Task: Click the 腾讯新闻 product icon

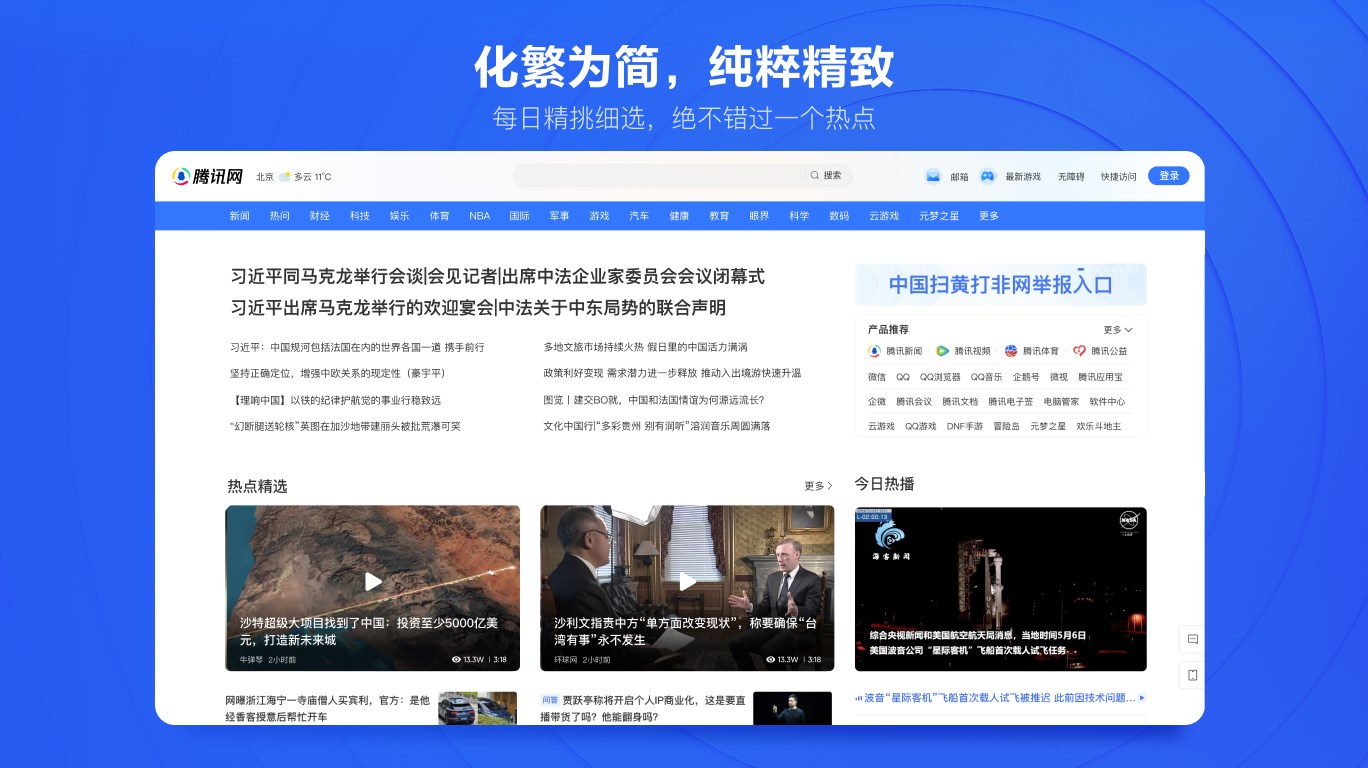Action: 874,351
